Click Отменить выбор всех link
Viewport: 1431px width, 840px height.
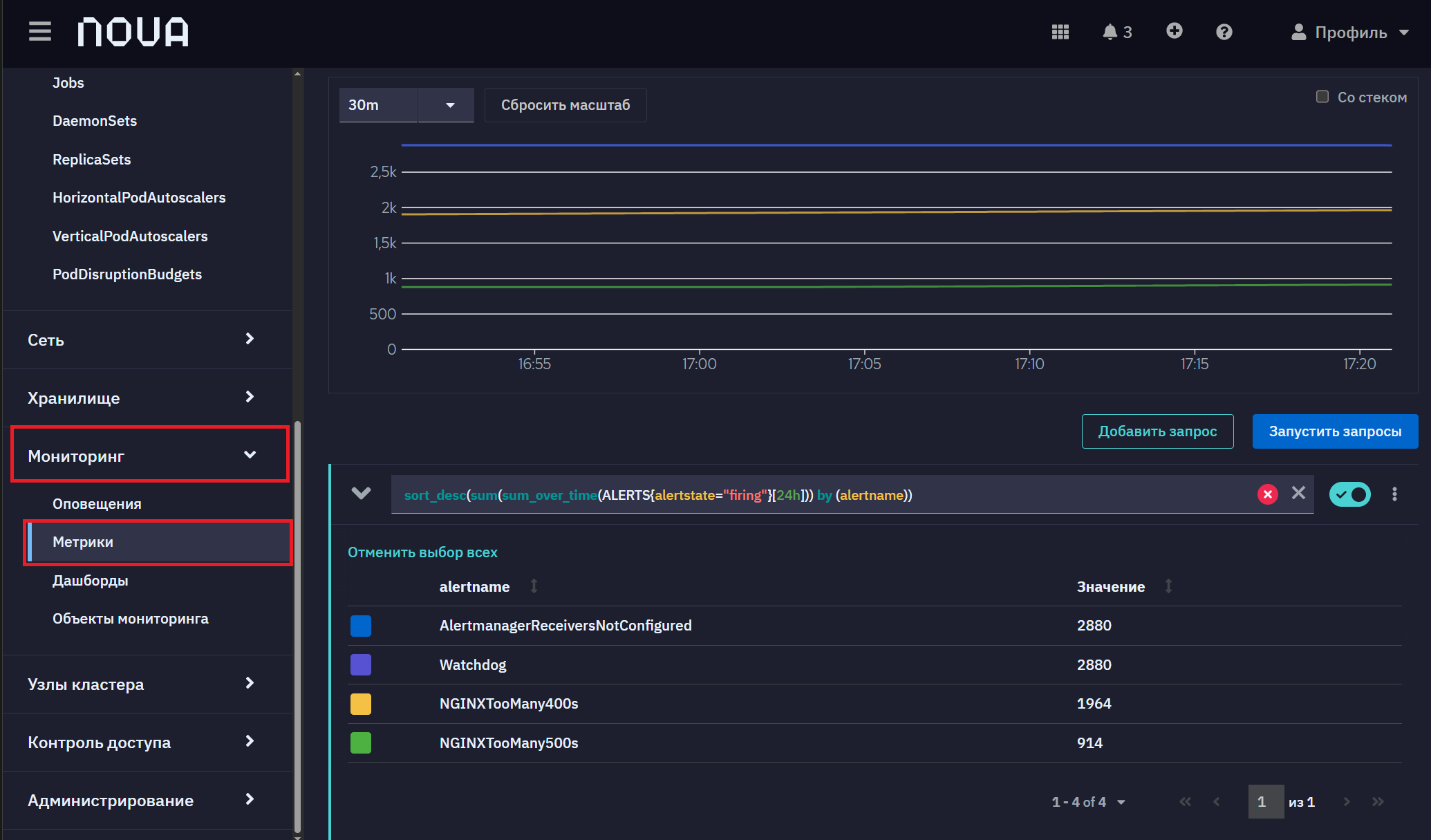click(x=422, y=552)
